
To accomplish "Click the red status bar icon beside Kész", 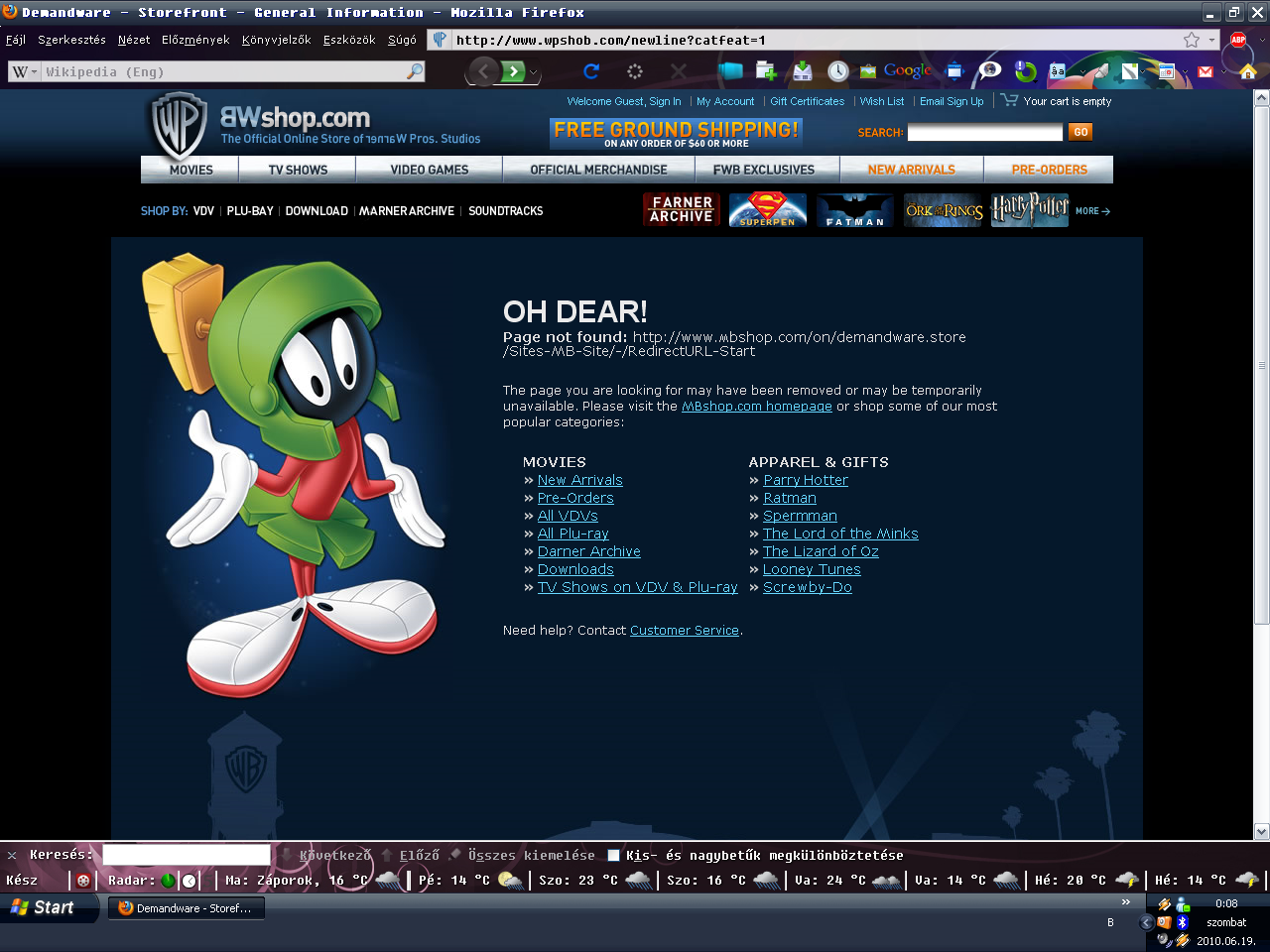I will coord(83,881).
